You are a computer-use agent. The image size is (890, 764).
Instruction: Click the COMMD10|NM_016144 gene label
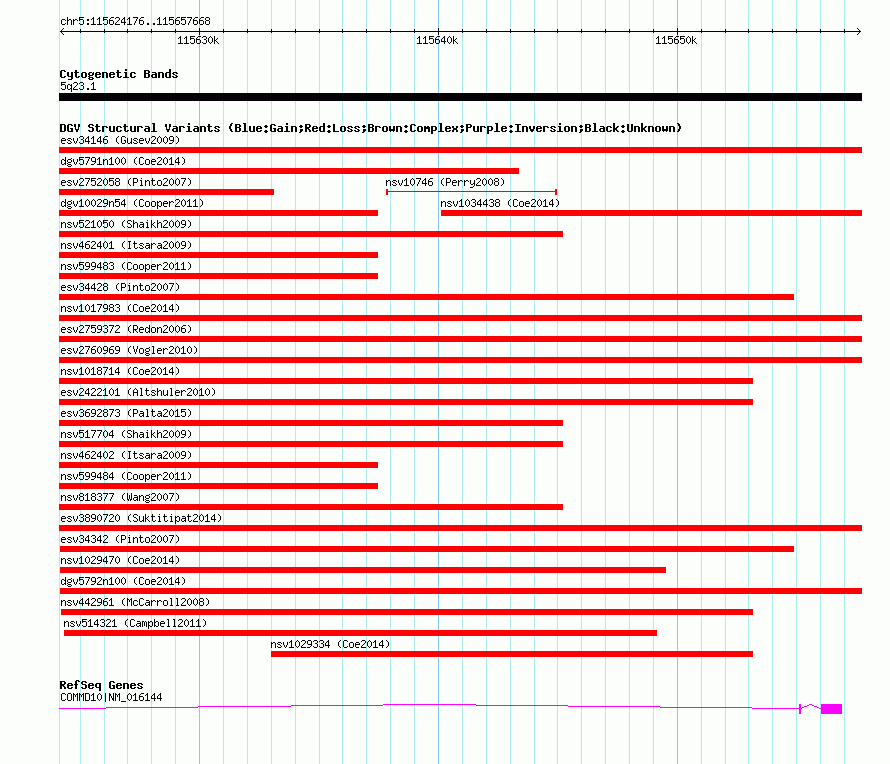pos(111,697)
